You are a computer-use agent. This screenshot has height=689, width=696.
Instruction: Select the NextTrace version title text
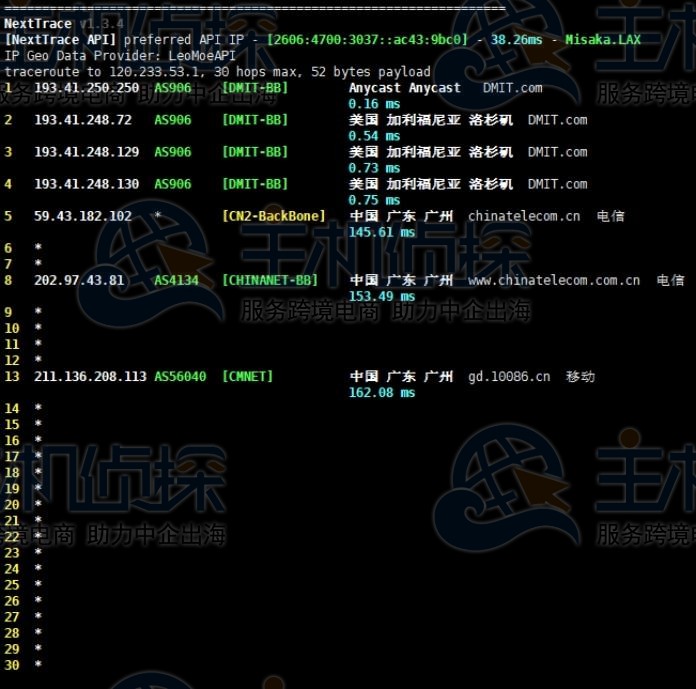(63, 24)
